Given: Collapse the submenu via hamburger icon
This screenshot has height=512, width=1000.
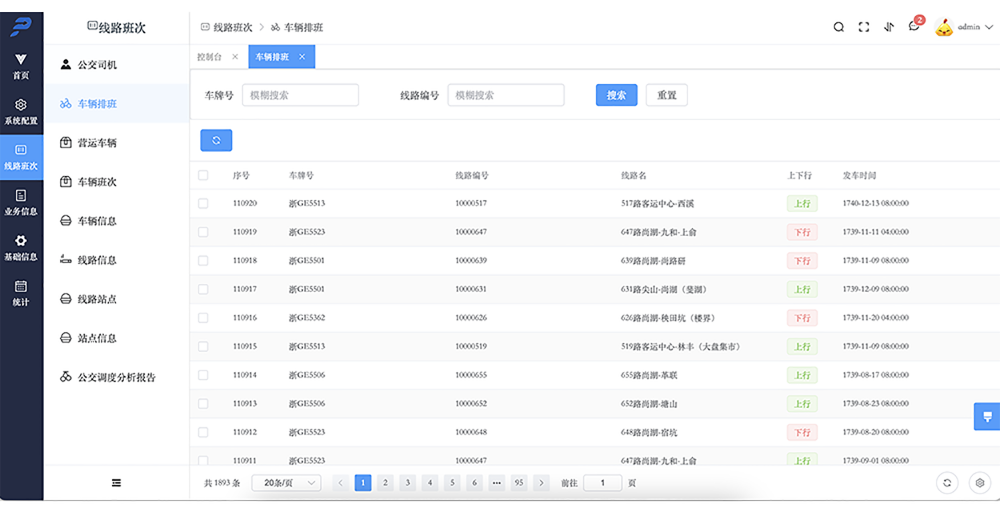Looking at the screenshot, I should (116, 483).
